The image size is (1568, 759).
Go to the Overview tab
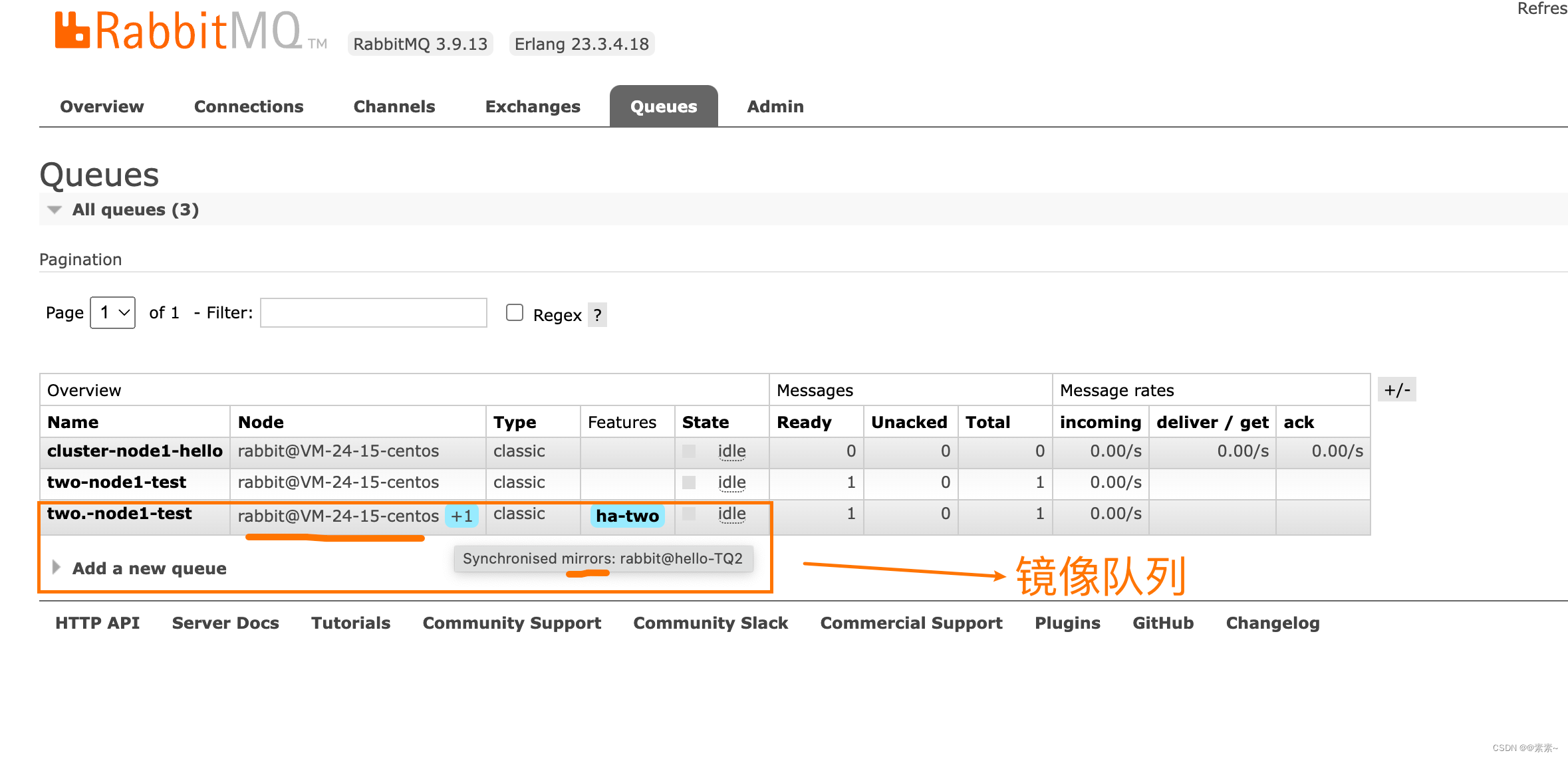102,106
